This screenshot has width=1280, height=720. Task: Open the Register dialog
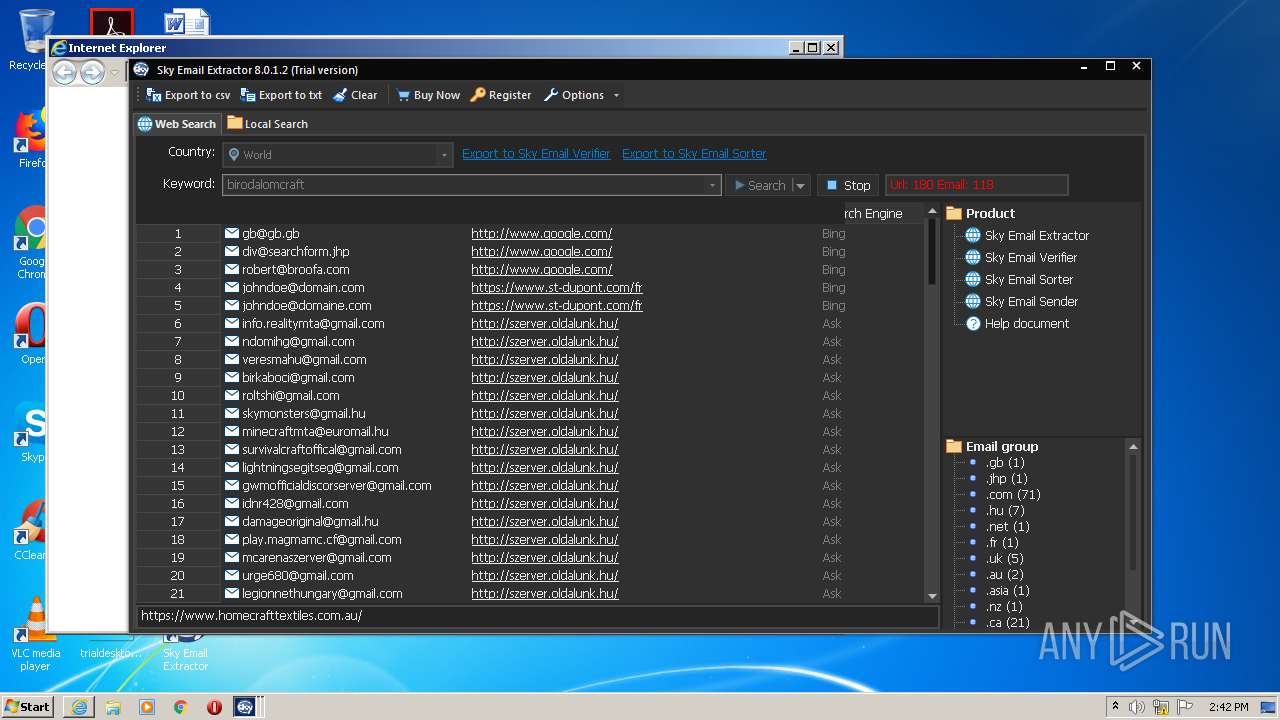click(x=501, y=95)
